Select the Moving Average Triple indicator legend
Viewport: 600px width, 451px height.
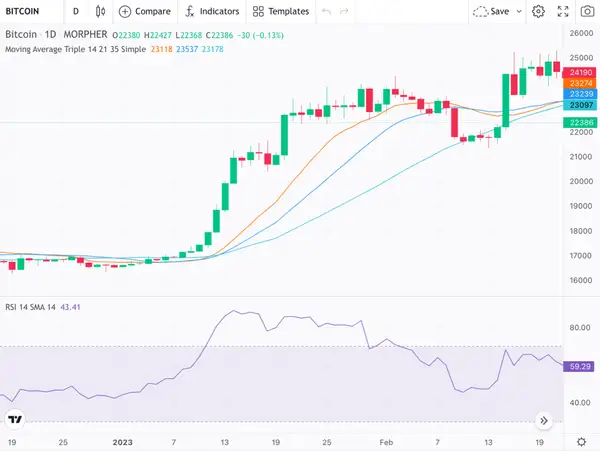(75, 49)
